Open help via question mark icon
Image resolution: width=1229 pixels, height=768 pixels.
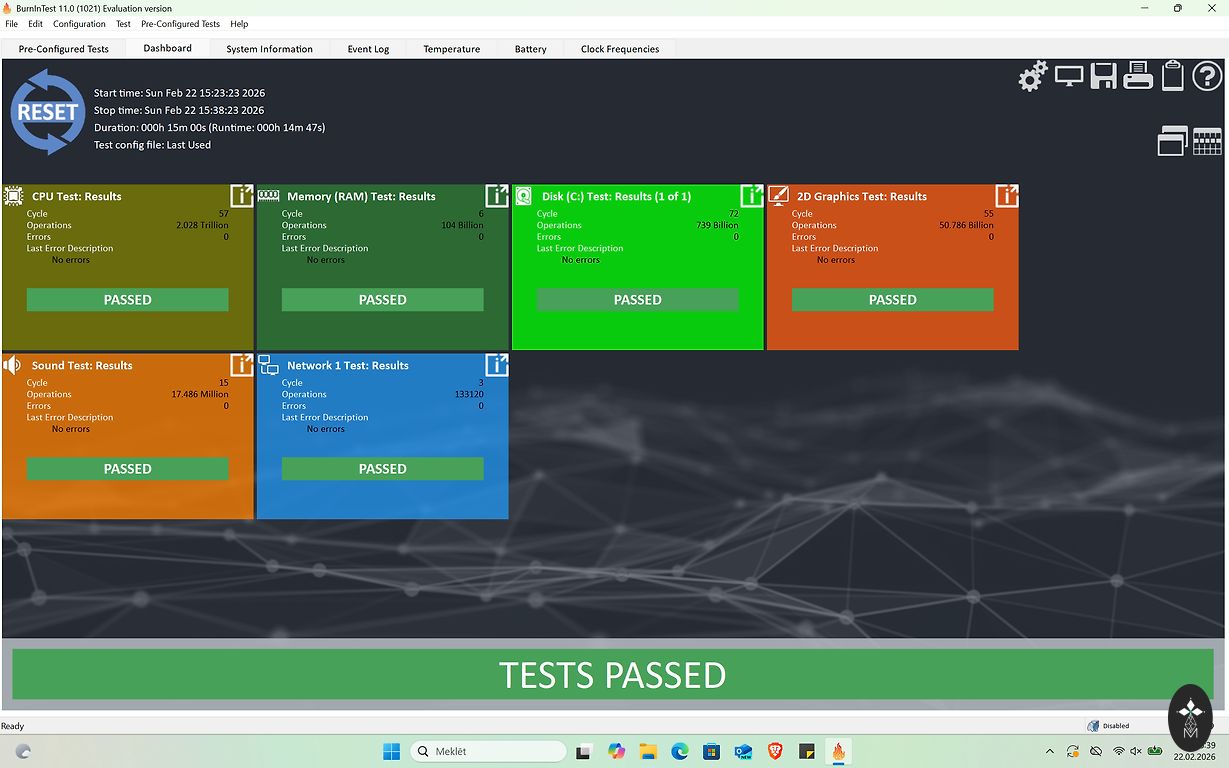1207,76
